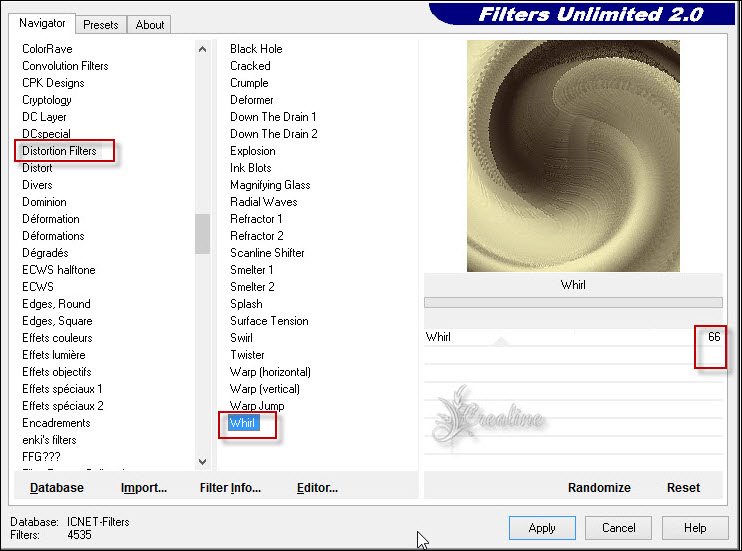Select Magnifying Glass filter
Viewport: 742px width, 551px height.
tap(270, 185)
